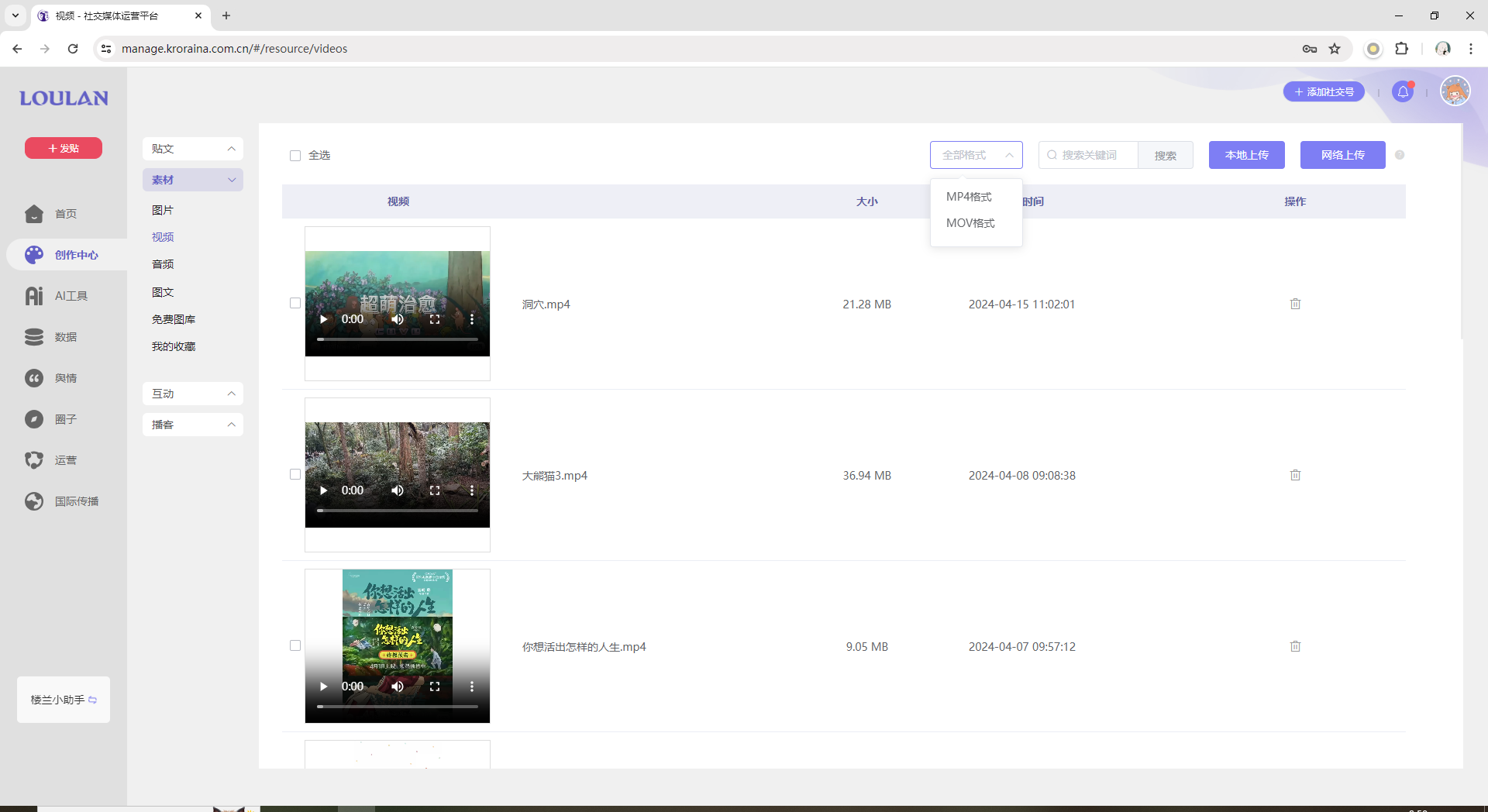The width and height of the screenshot is (1488, 812).
Task: Play the 大熊猫3.mp4 video preview
Action: click(324, 490)
